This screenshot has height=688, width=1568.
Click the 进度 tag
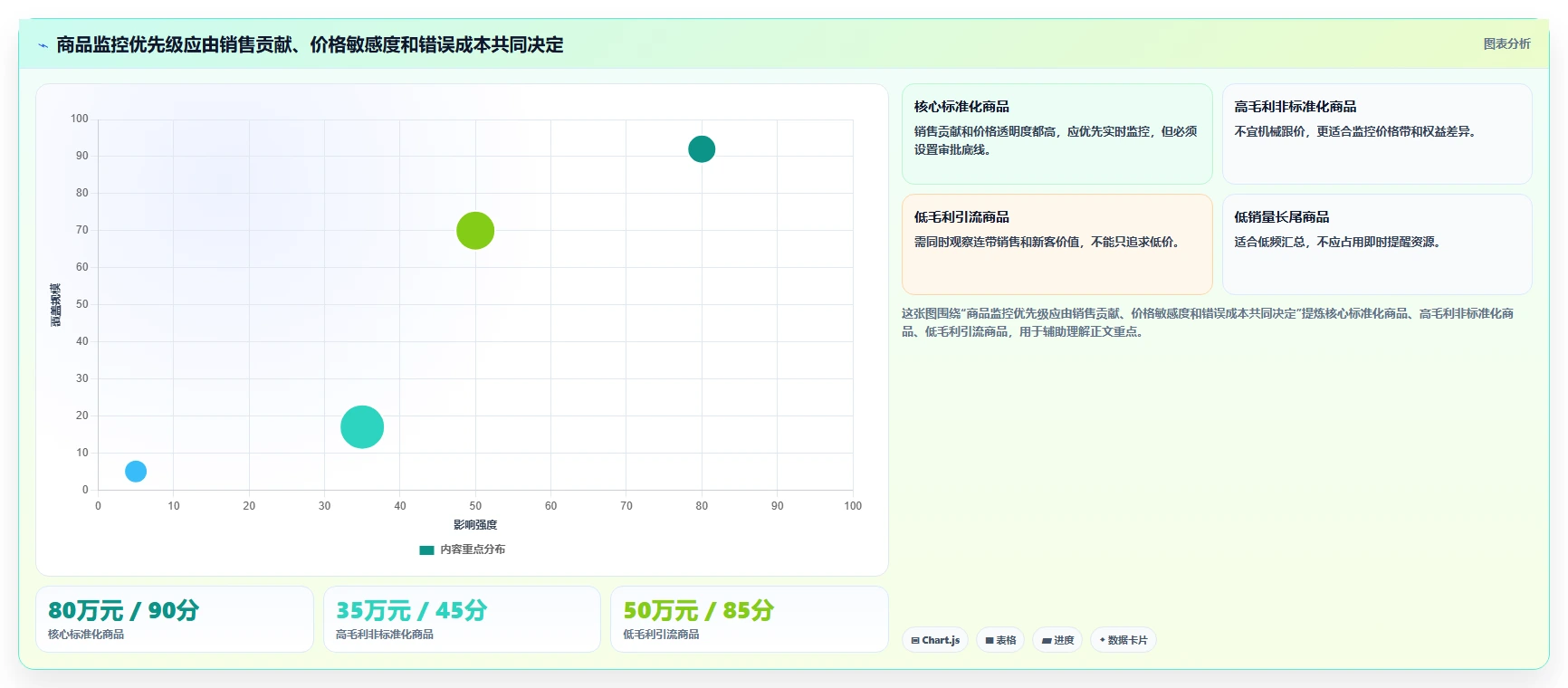click(x=1057, y=640)
